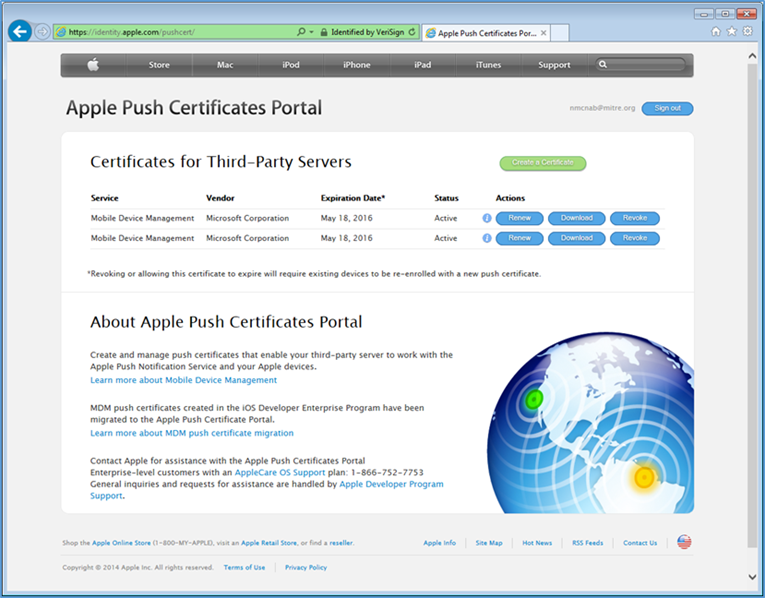Open the iPhone menu item
The height and width of the screenshot is (598, 765).
357,65
